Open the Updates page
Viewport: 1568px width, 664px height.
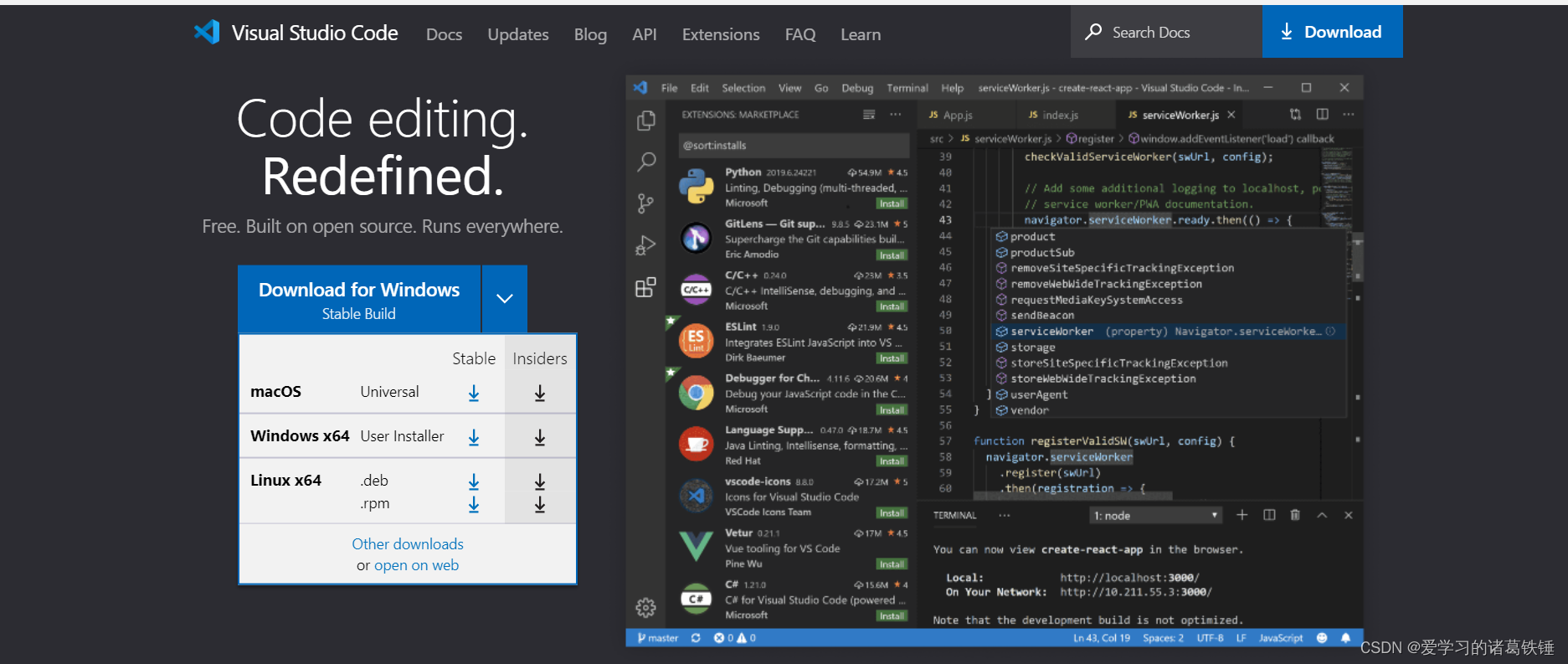tap(518, 34)
